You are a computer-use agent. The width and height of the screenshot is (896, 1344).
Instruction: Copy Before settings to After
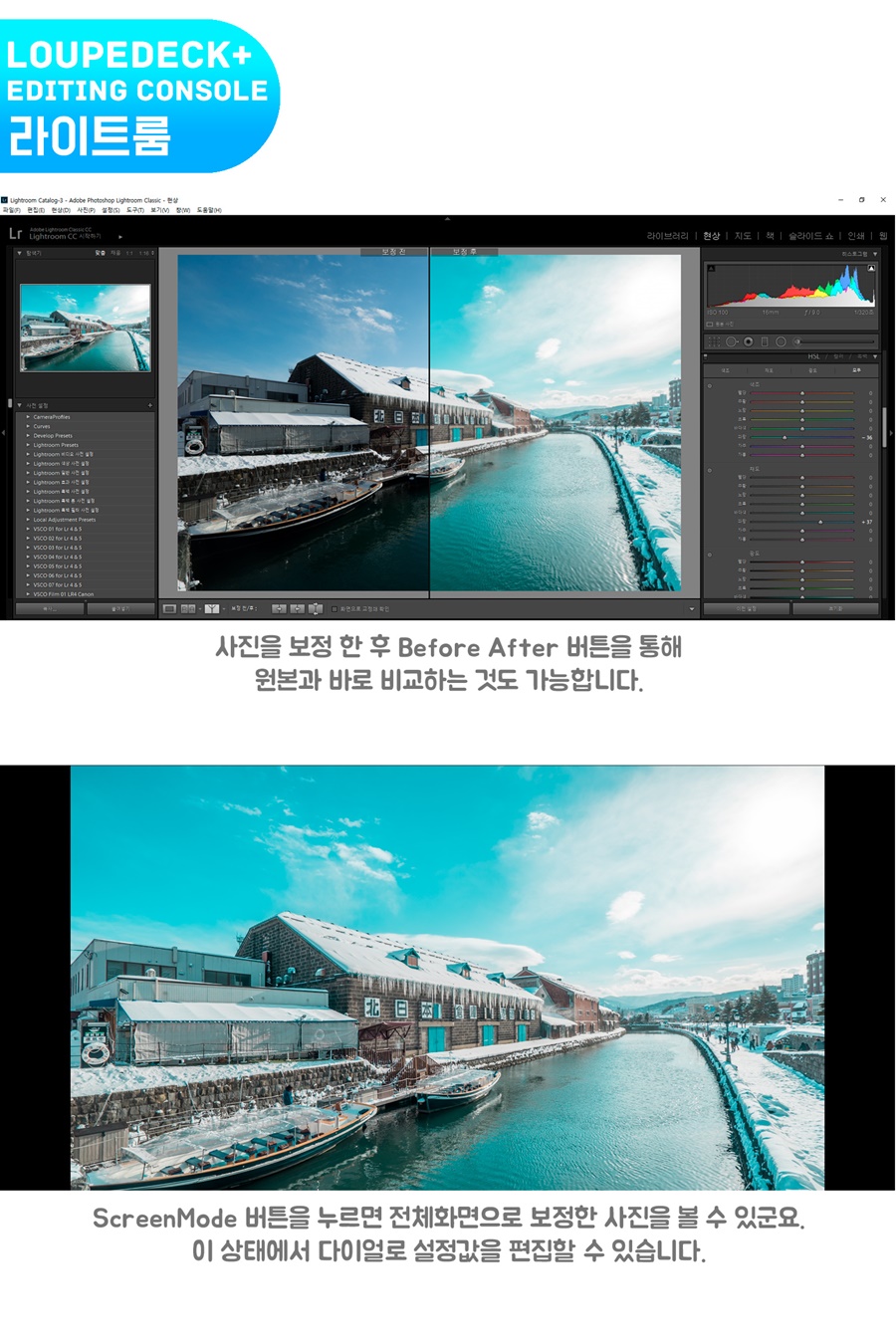tap(279, 608)
